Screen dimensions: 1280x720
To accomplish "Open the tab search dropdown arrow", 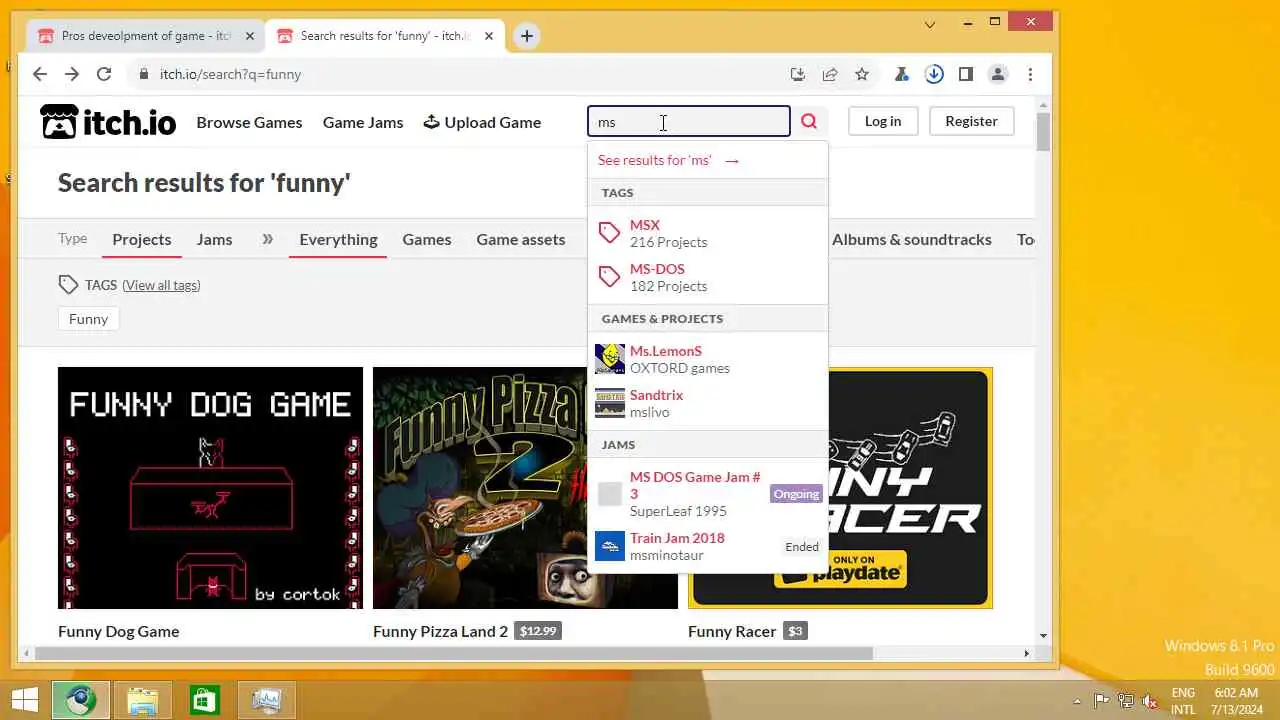I will (x=930, y=24).
